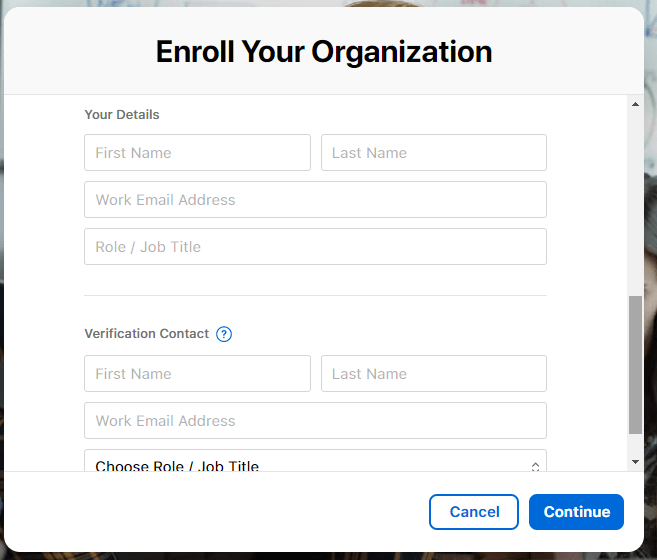Click the Verification Contact section label

pos(147,334)
